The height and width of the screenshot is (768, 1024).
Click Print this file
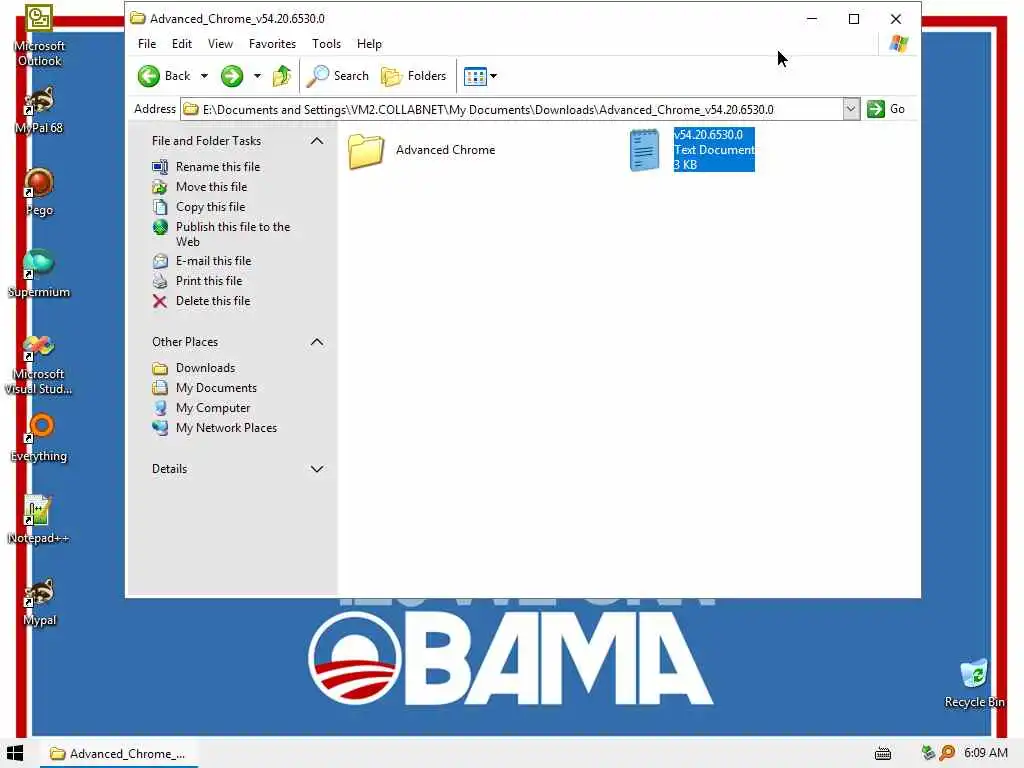[208, 281]
